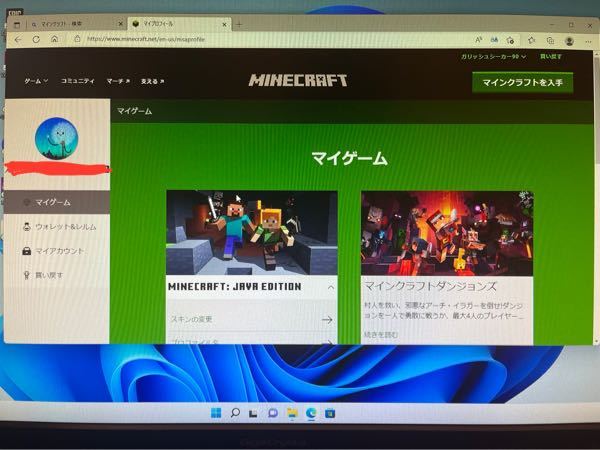This screenshot has height=450, width=600.
Task: Click the profile avatar picture in sidebar
Action: point(57,138)
